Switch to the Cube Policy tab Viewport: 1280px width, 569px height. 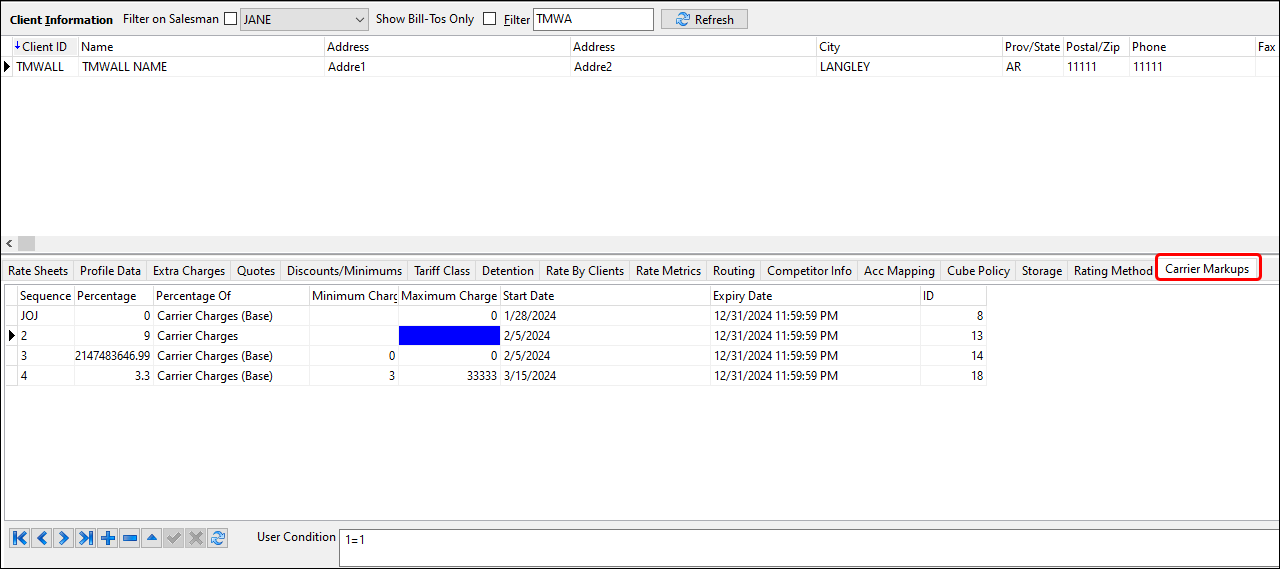click(978, 271)
